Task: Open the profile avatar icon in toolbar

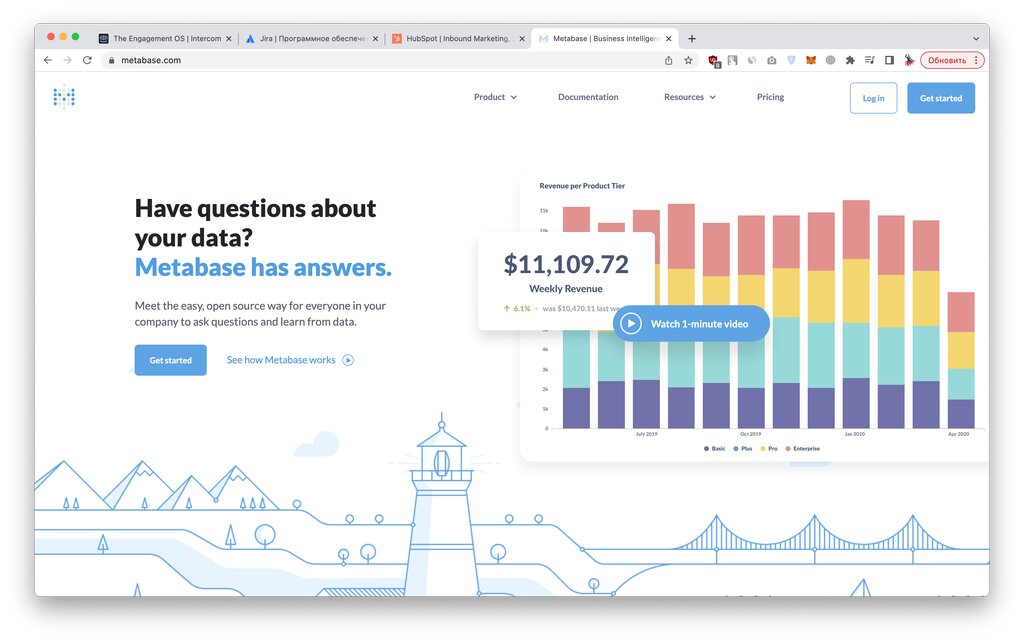Action: 908,60
